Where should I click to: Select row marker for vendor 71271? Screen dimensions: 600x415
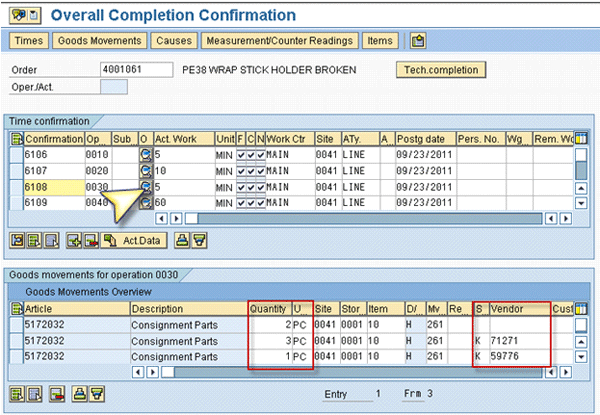[x=16, y=340]
